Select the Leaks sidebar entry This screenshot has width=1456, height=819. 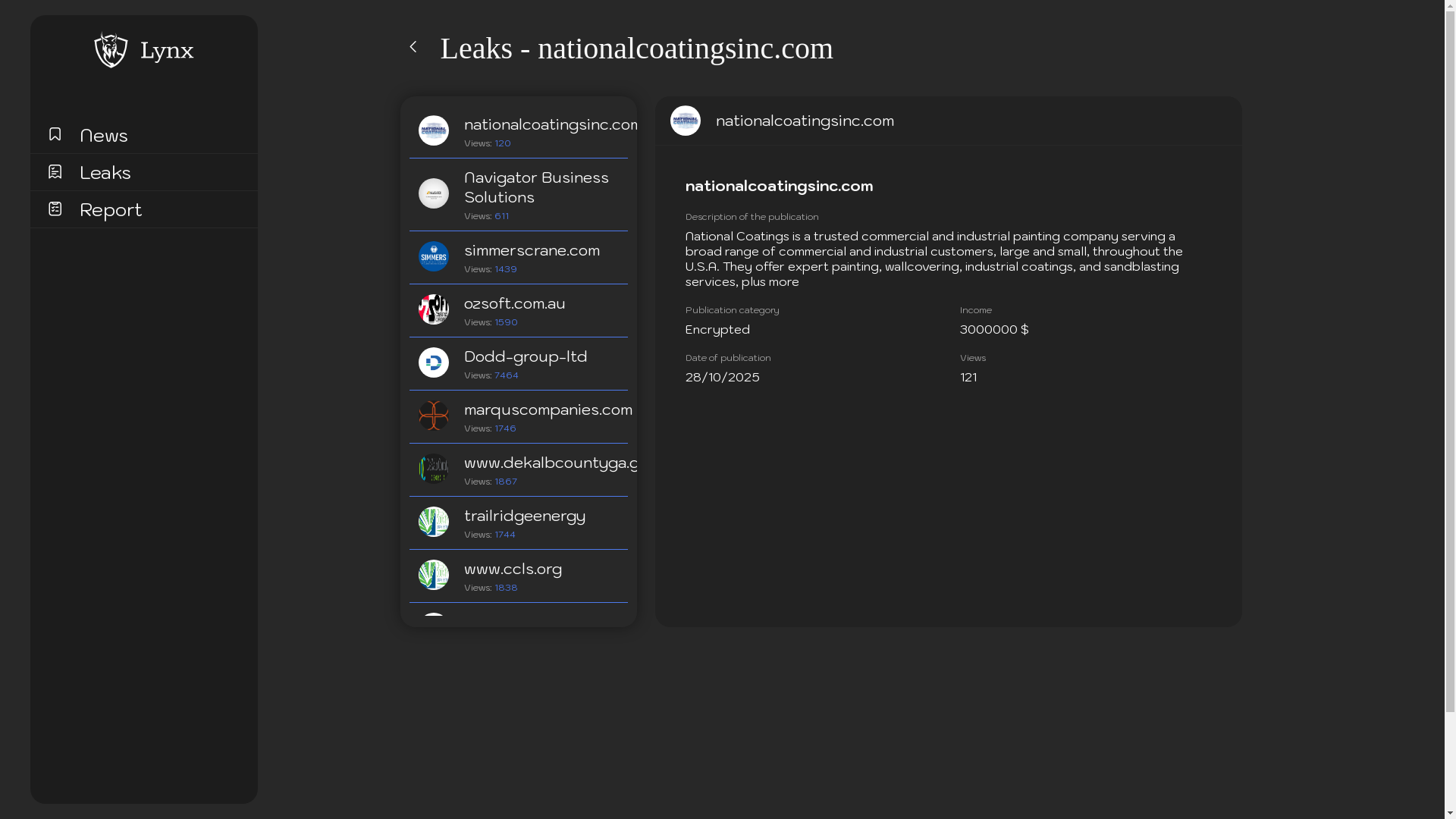pos(105,173)
